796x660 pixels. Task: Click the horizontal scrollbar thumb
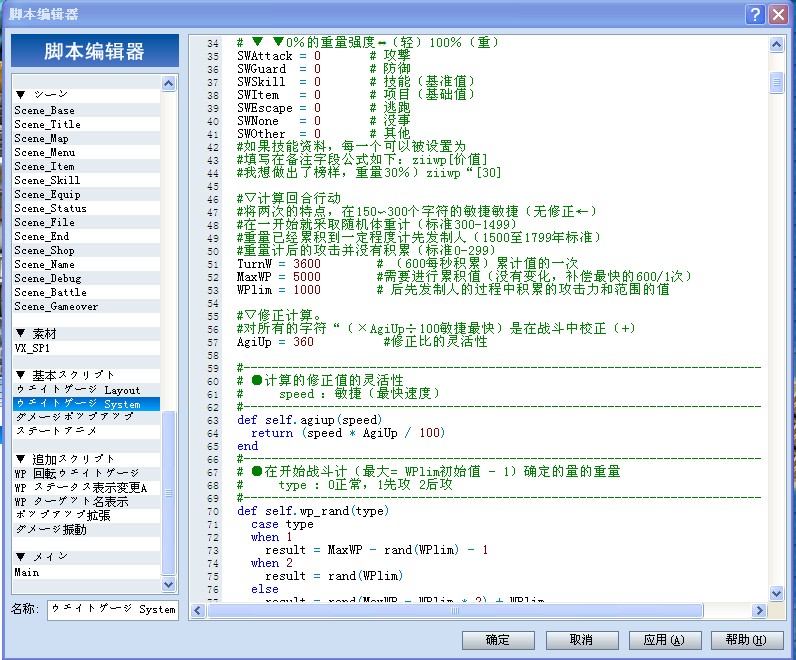point(455,610)
